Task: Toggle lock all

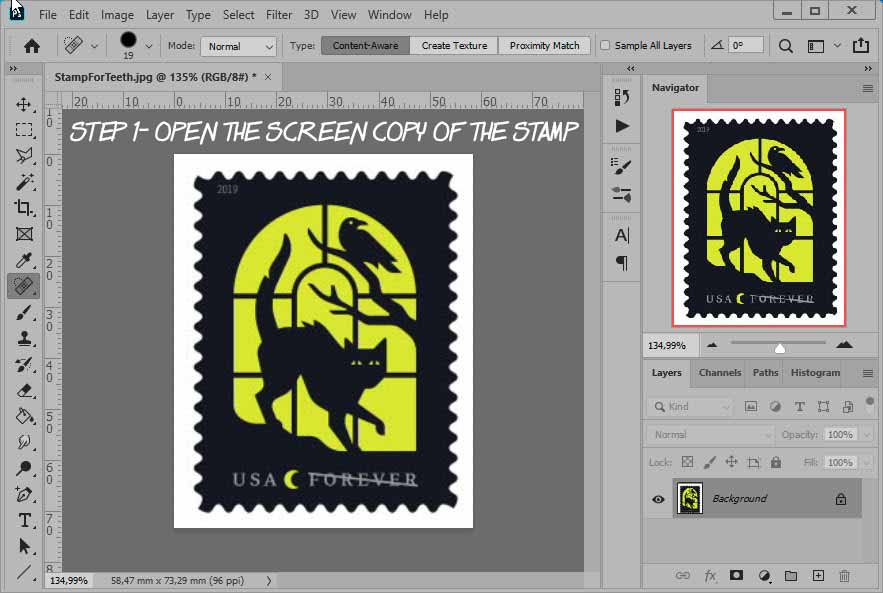Action: point(776,462)
